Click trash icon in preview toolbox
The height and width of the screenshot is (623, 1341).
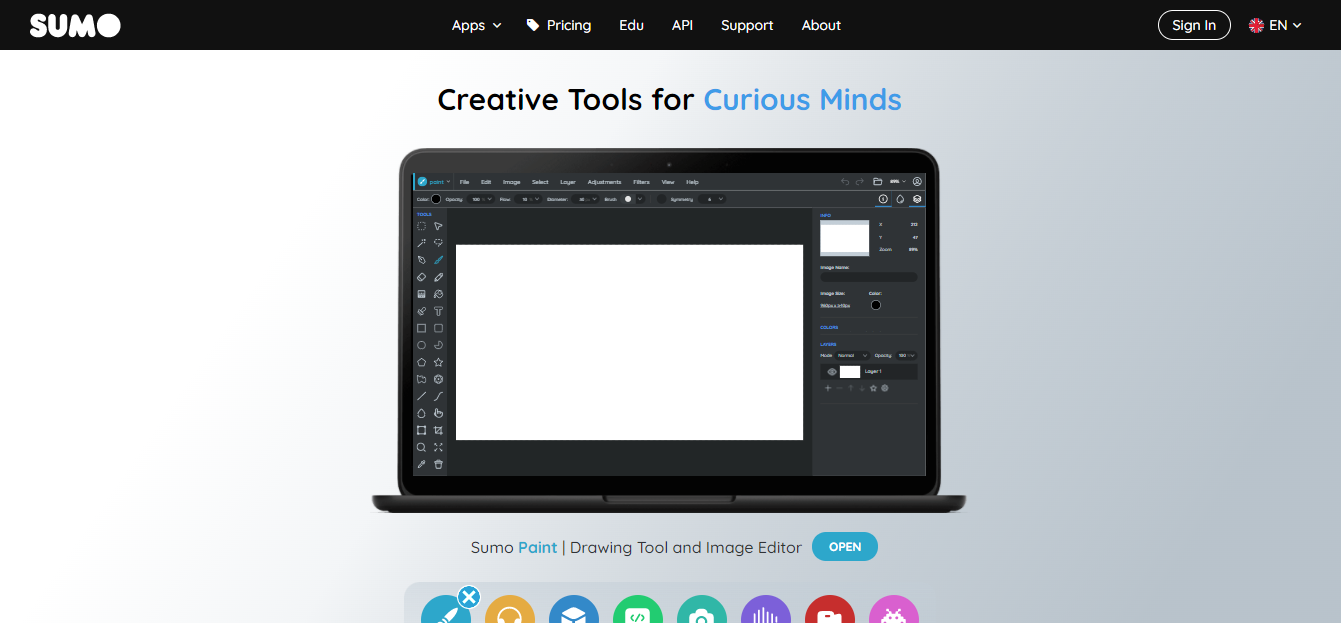click(x=438, y=464)
